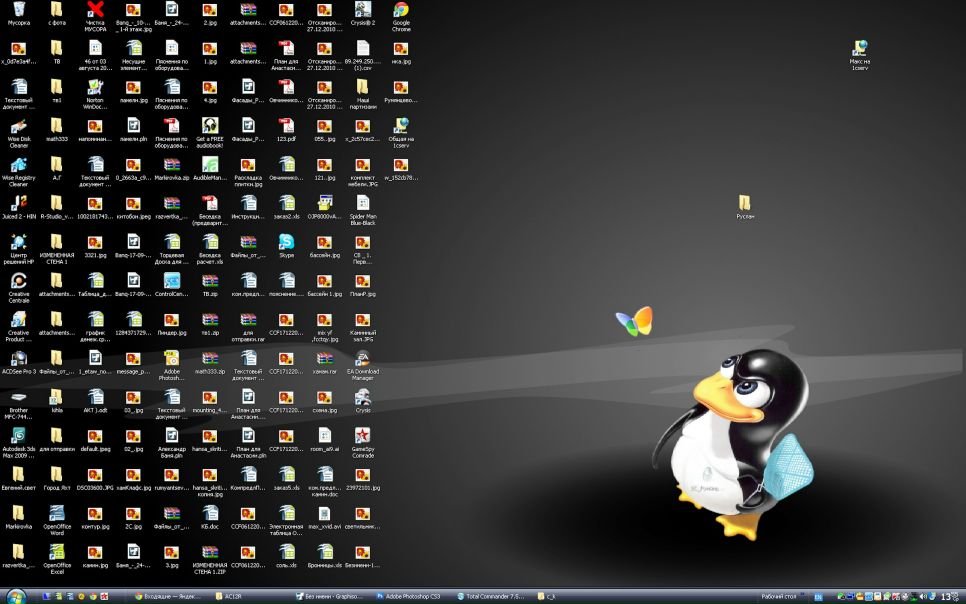This screenshot has height=604, width=966.
Task: Open the Skype desktop icon
Action: pyautogui.click(x=286, y=245)
